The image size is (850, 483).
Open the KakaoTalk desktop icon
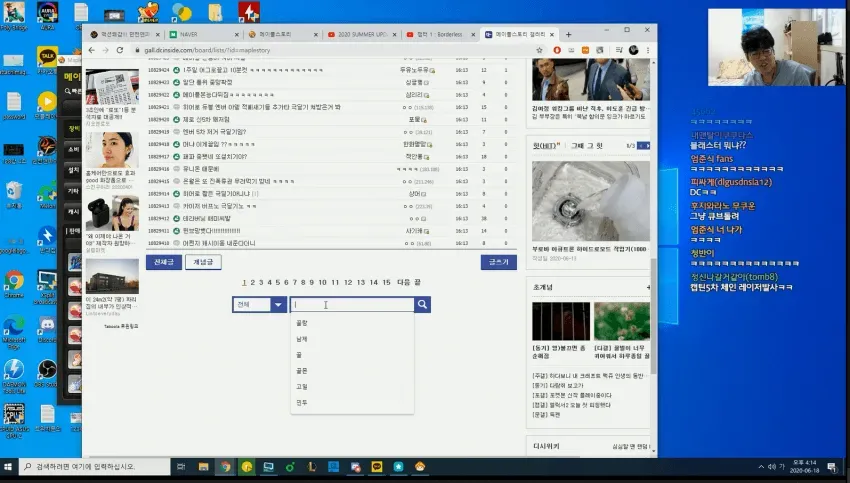47,60
